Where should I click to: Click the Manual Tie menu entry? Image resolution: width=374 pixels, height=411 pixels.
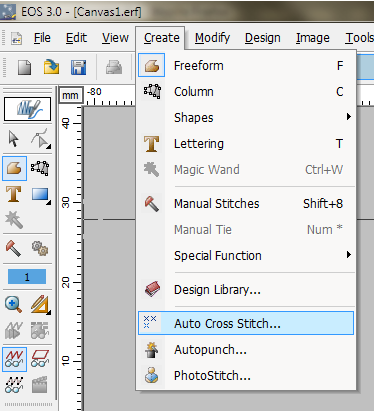point(246,229)
